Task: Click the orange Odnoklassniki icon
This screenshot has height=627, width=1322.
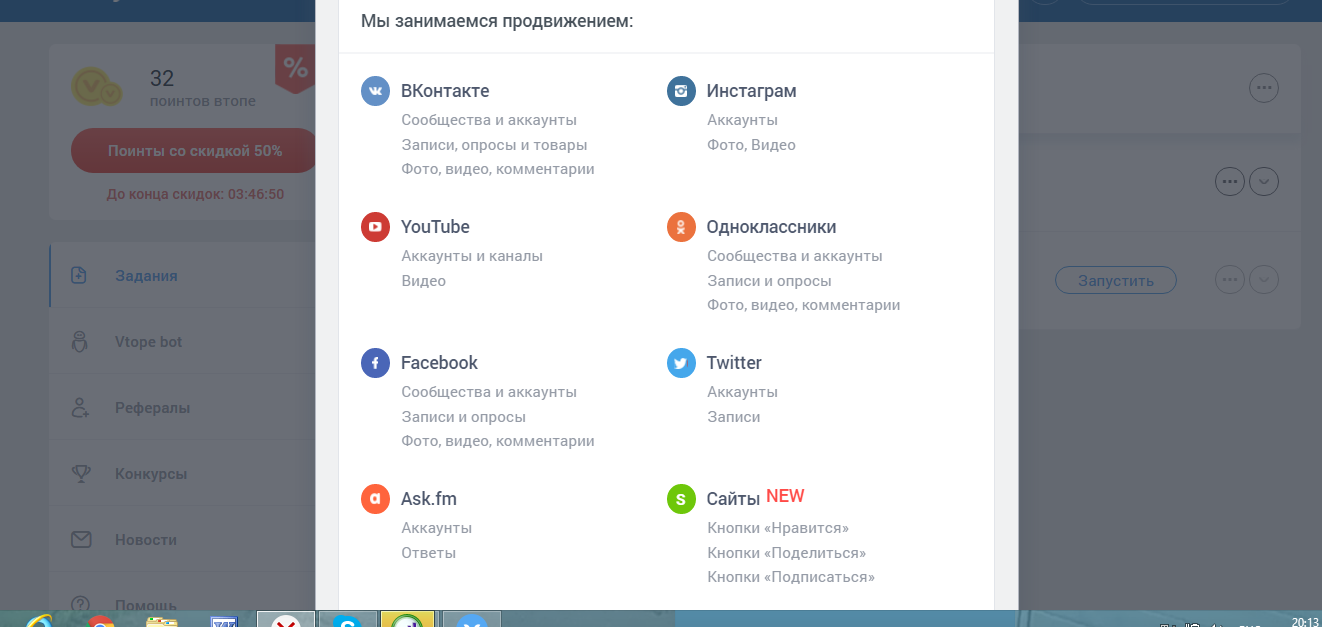Action: (x=681, y=227)
